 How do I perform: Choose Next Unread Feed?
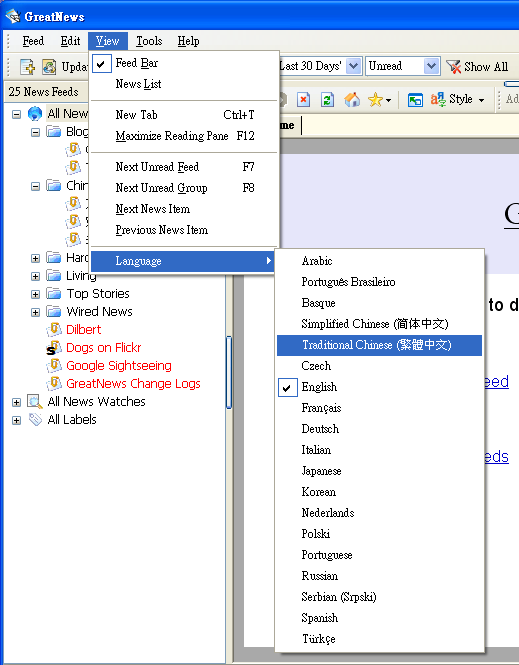[x=184, y=167]
